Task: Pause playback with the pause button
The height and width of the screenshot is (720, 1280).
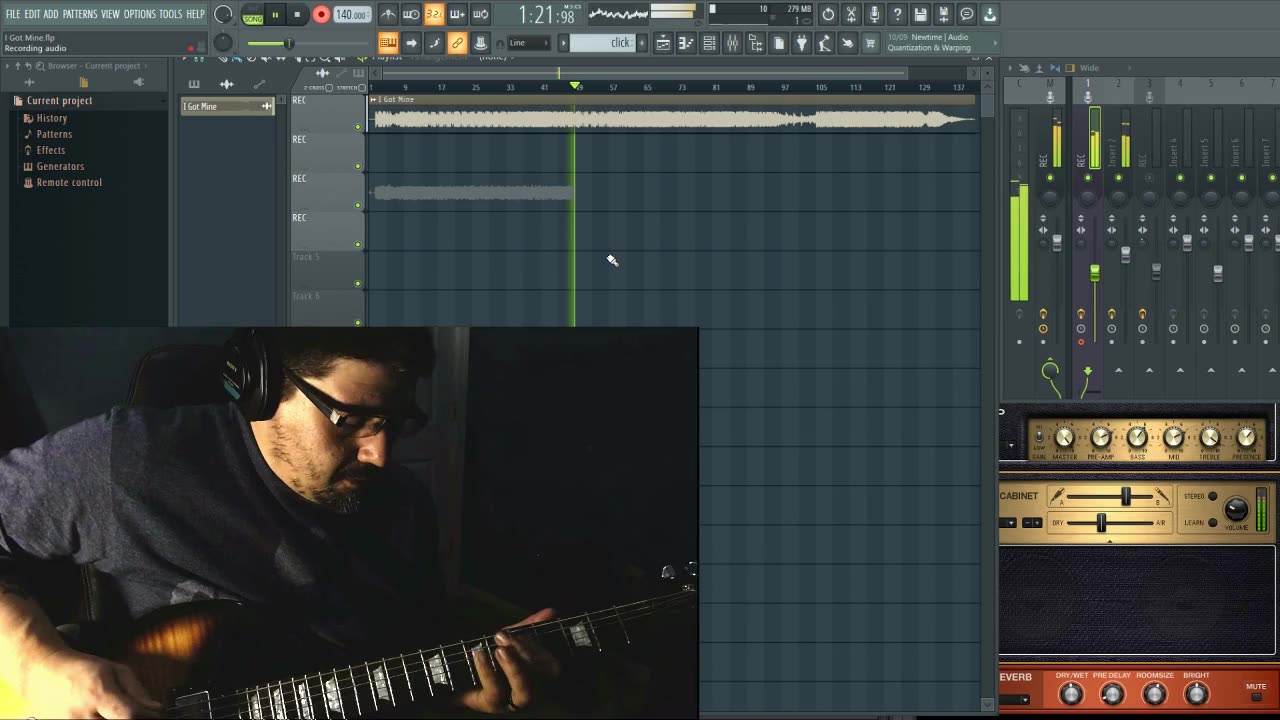Action: tap(275, 14)
